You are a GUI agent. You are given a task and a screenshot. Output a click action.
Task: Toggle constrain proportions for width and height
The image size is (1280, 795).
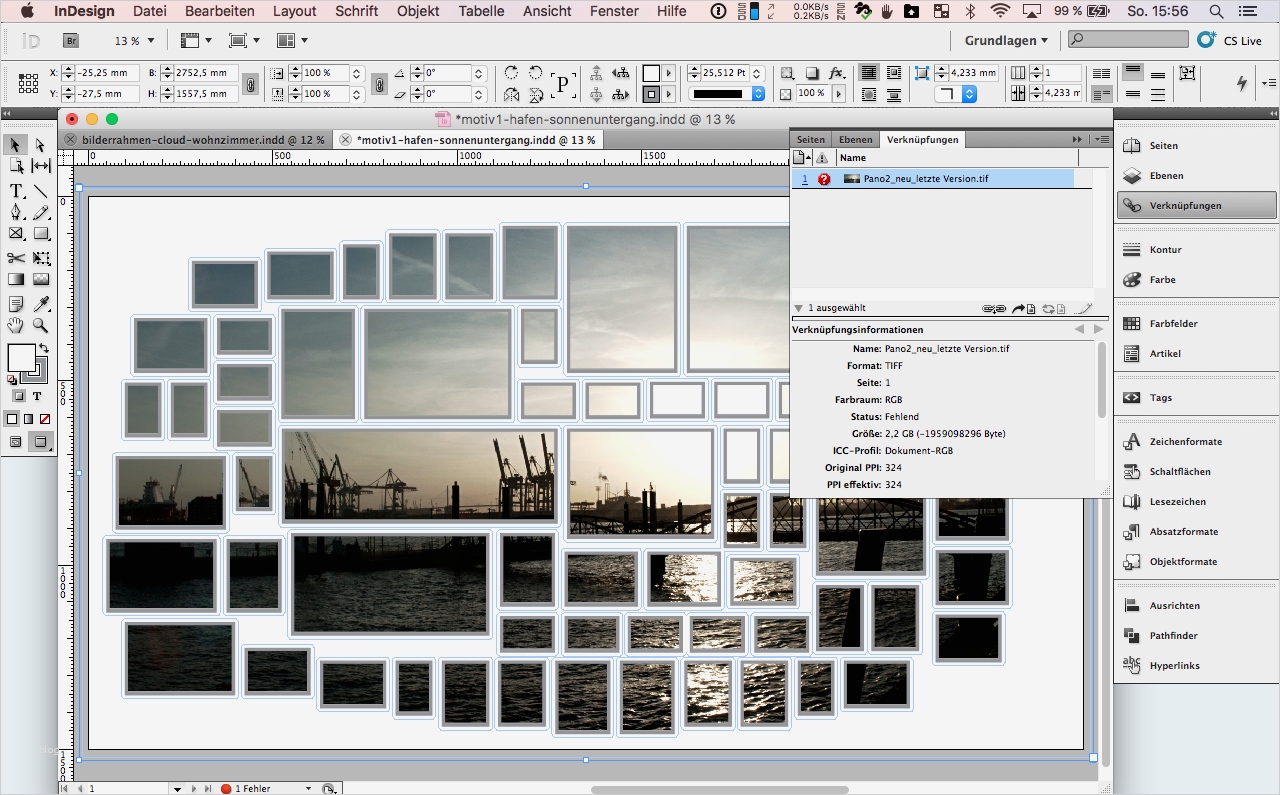pos(250,83)
